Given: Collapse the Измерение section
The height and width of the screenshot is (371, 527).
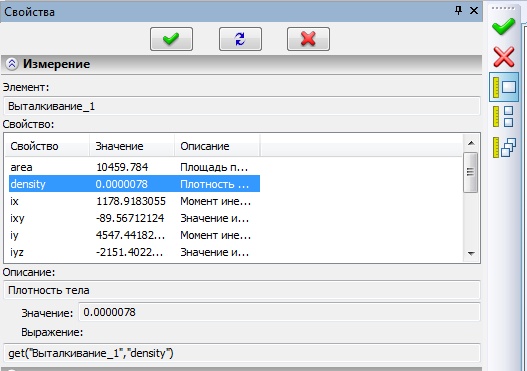Looking at the screenshot, I should [12, 64].
